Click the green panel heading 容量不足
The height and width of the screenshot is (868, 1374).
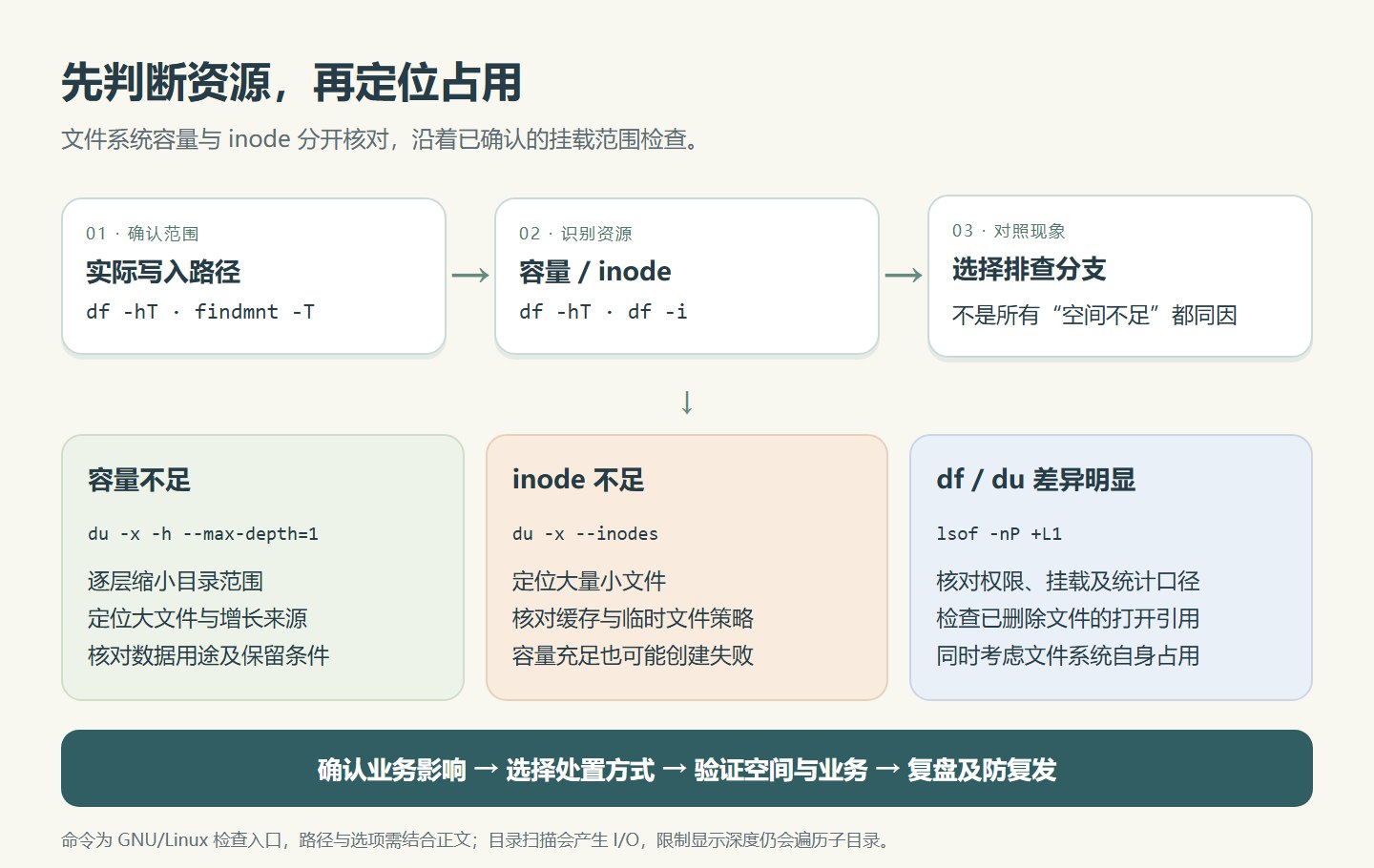pyautogui.click(x=139, y=479)
